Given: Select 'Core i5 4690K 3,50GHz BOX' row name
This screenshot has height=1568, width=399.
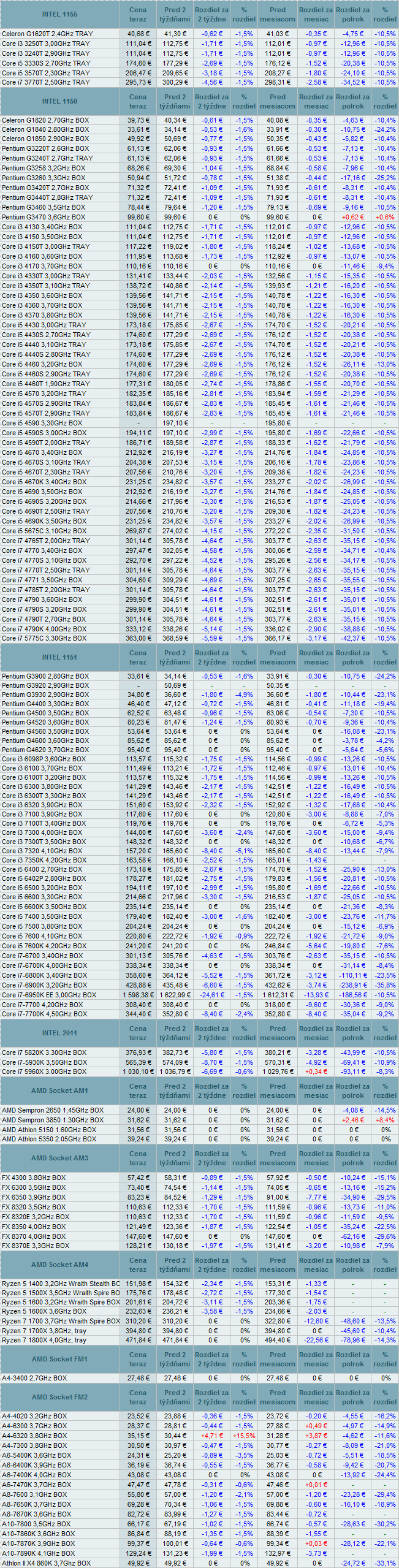Looking at the screenshot, I should [x=44, y=521].
